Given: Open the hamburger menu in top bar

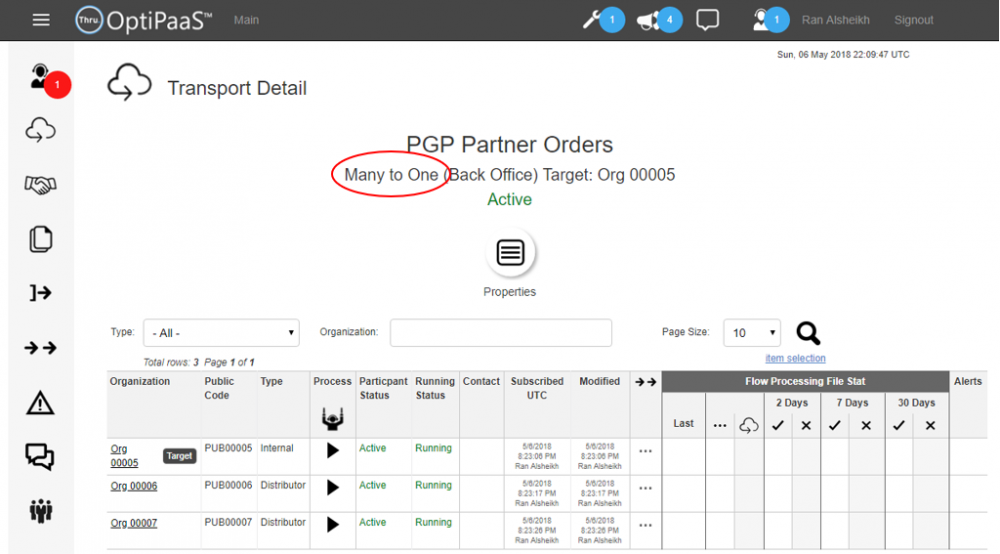Looking at the screenshot, I should pos(41,20).
